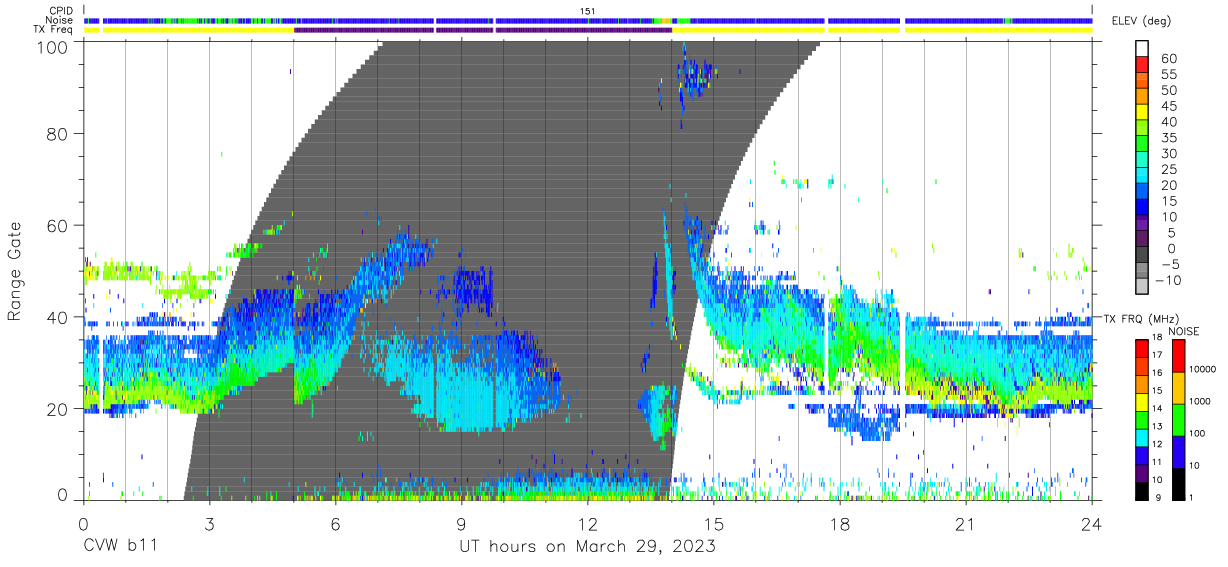Image resolution: width=1228 pixels, height=567 pixels.
Task: Click the x-axis hour tick "6"
Action: tap(335, 524)
